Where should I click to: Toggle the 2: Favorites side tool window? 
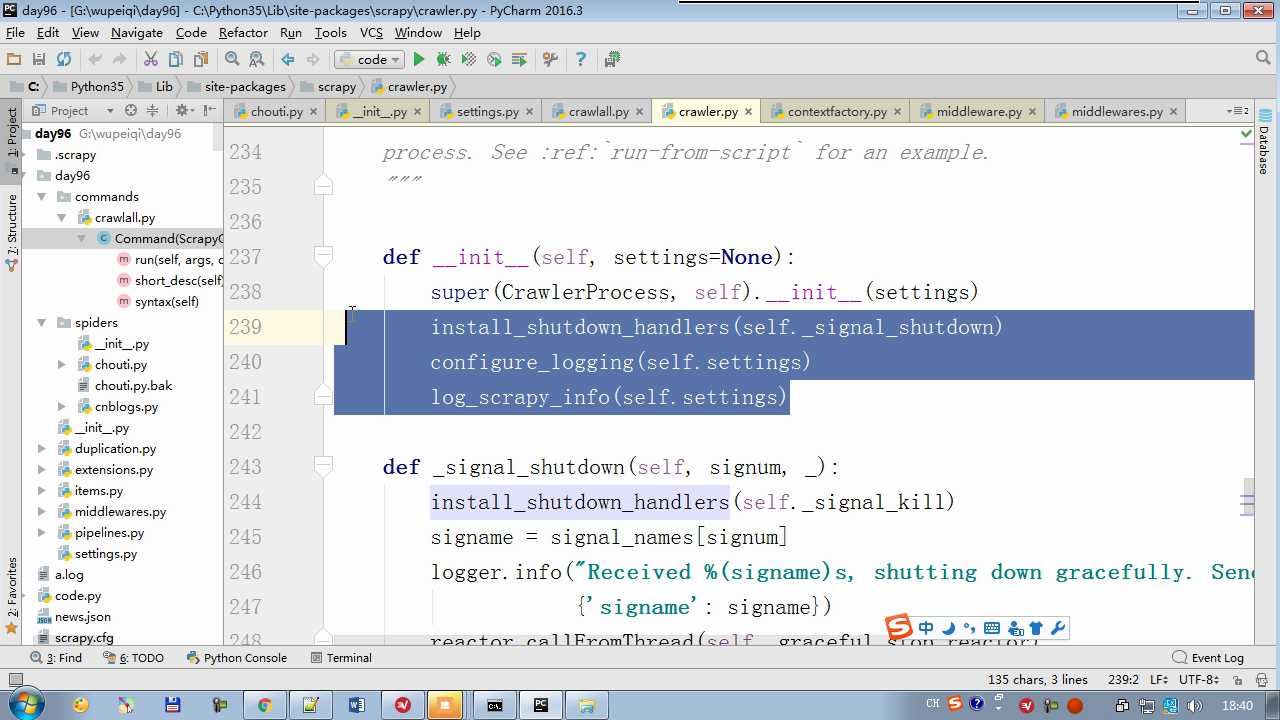12,594
